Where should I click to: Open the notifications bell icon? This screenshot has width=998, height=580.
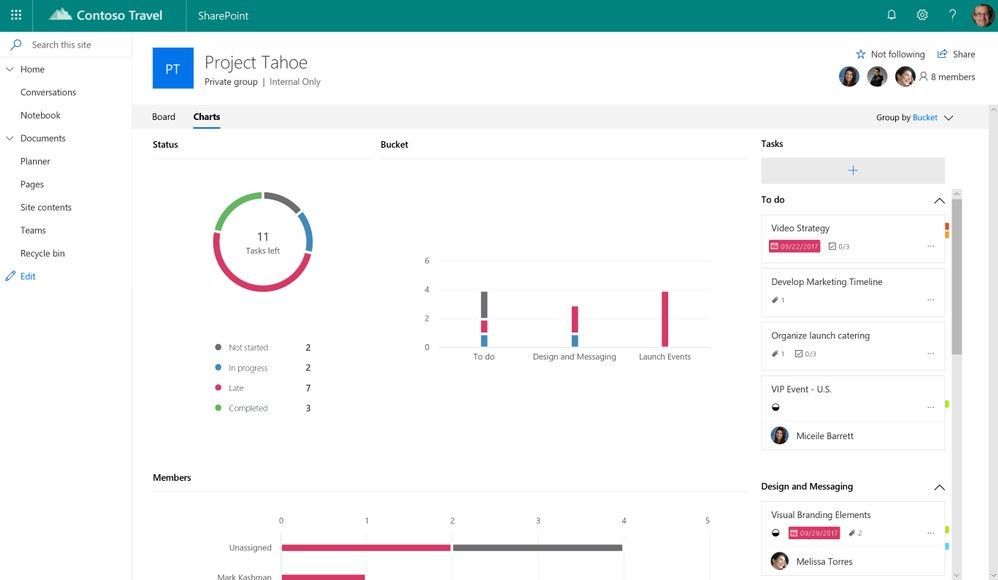click(x=891, y=15)
